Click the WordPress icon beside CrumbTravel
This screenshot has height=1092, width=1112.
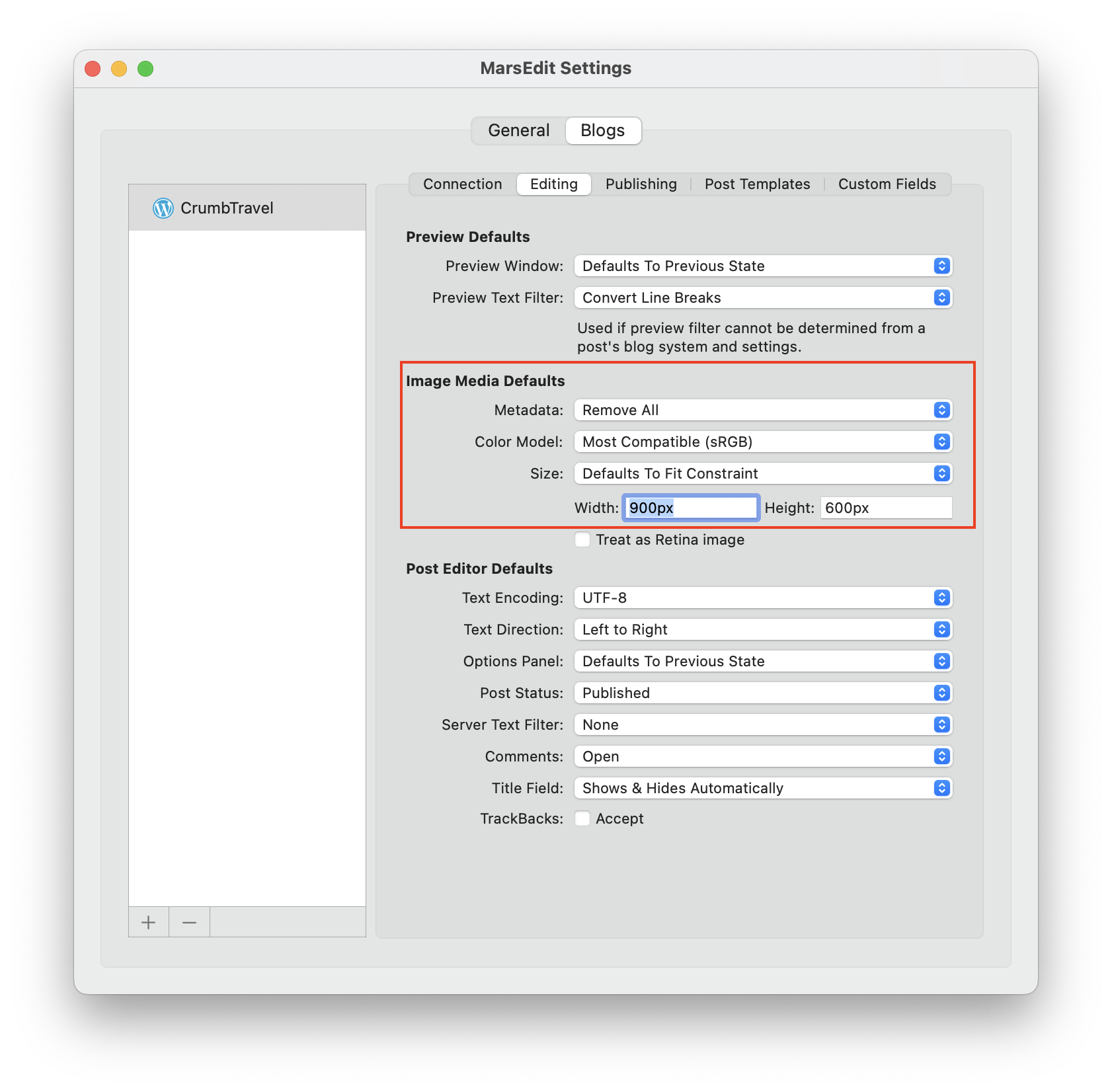coord(163,208)
